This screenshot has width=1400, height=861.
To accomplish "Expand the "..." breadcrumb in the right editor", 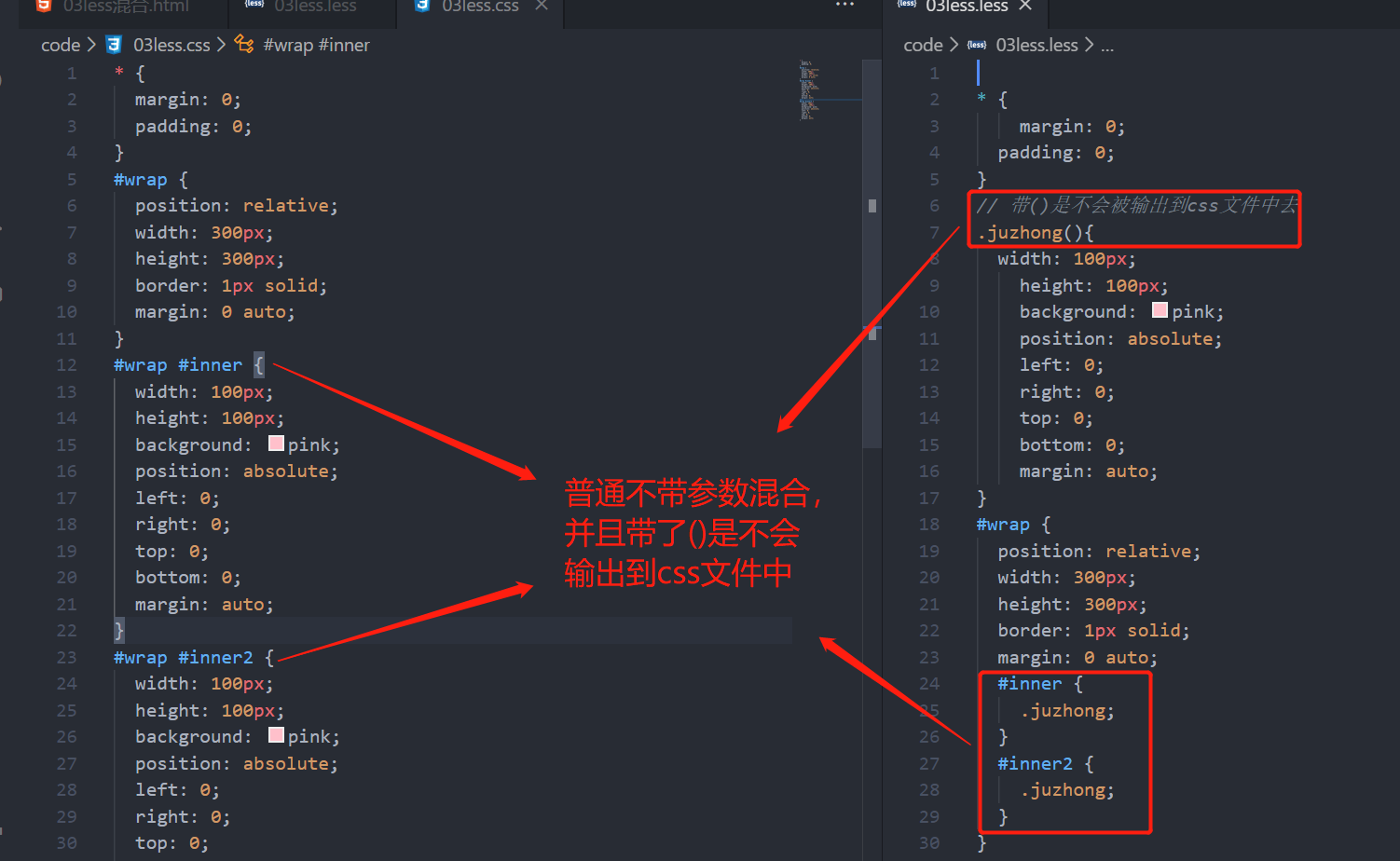I will [1107, 44].
